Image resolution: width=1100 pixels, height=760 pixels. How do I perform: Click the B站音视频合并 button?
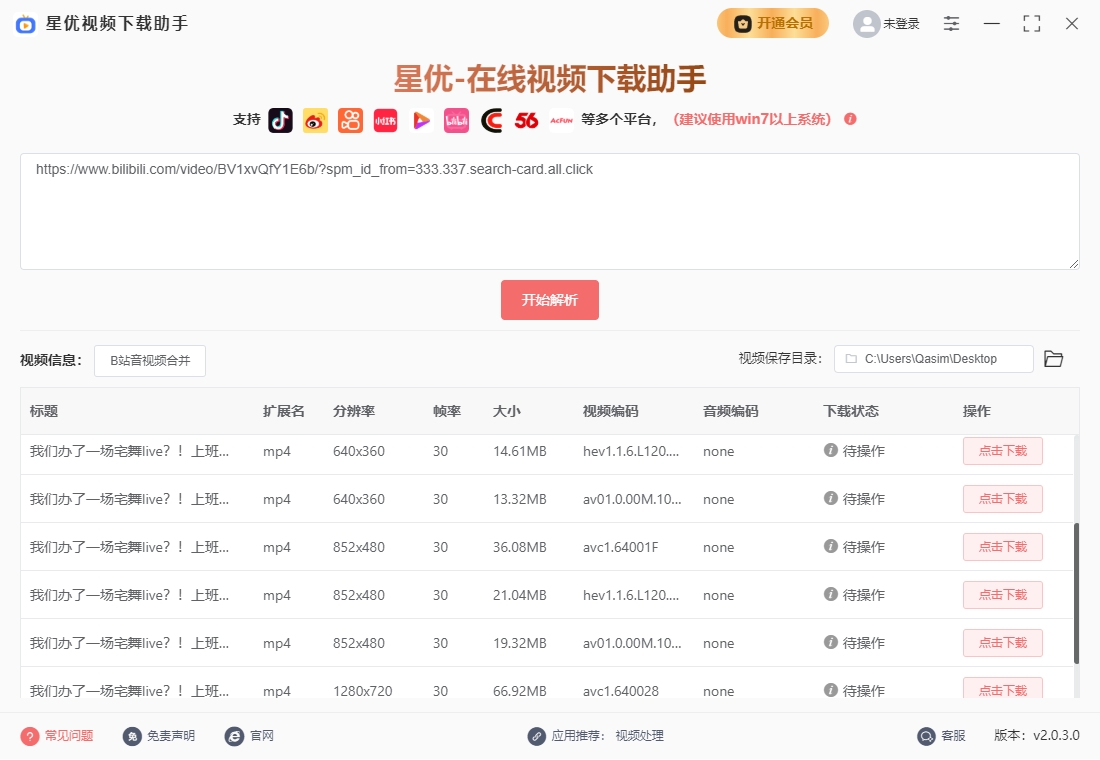(150, 361)
